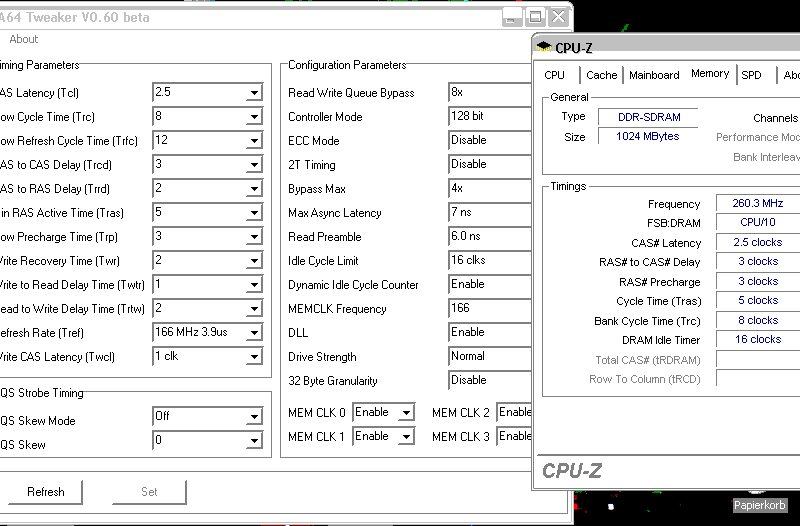
Task: Click the CPU-Z Size field 1024 MBytes
Action: pyautogui.click(x=648, y=137)
